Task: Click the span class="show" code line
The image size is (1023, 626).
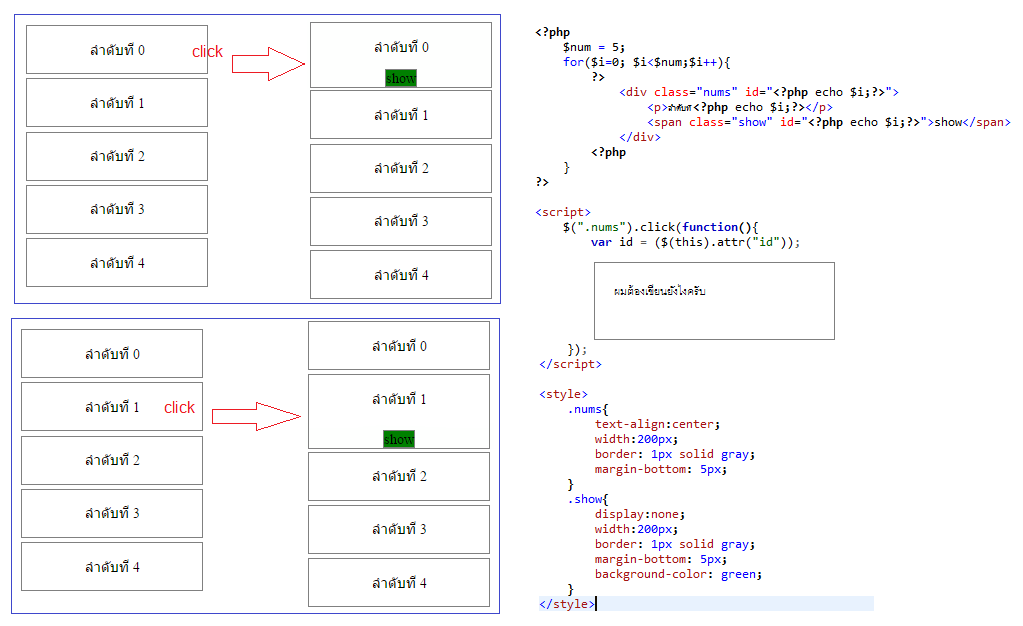Action: [x=829, y=122]
